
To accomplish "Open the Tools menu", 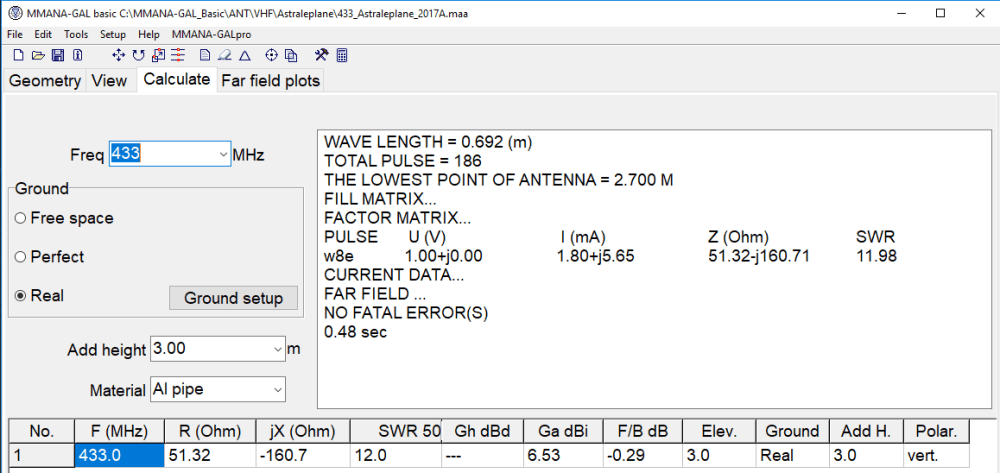I will click(x=76, y=34).
